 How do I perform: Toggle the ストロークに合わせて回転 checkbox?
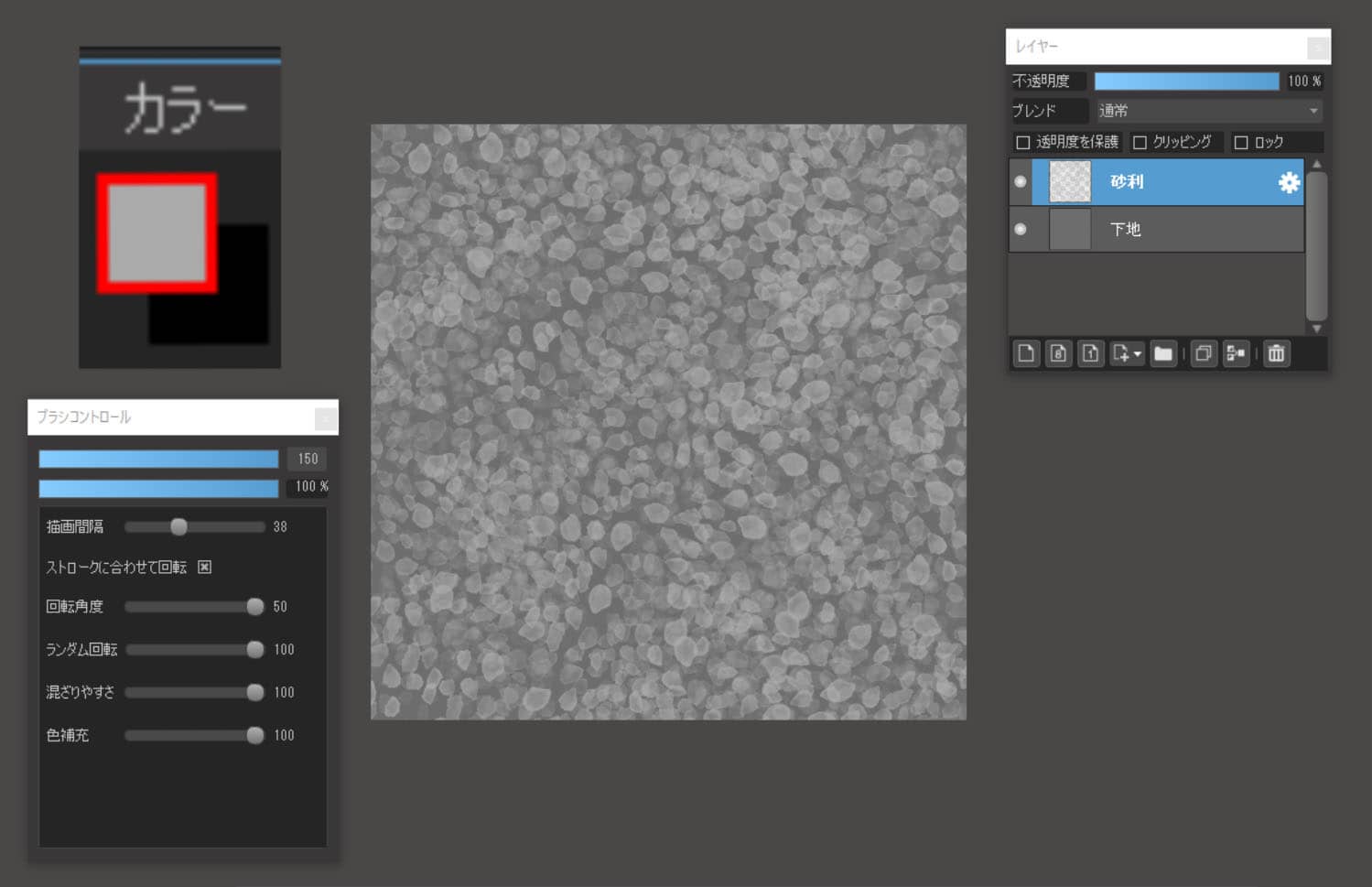[205, 568]
